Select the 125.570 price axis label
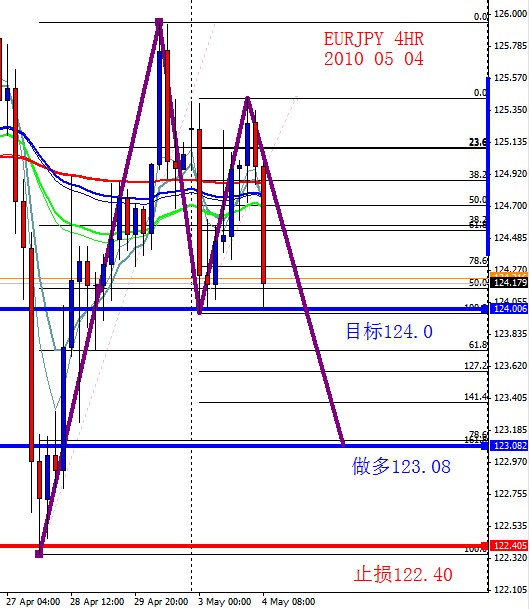 tap(511, 78)
